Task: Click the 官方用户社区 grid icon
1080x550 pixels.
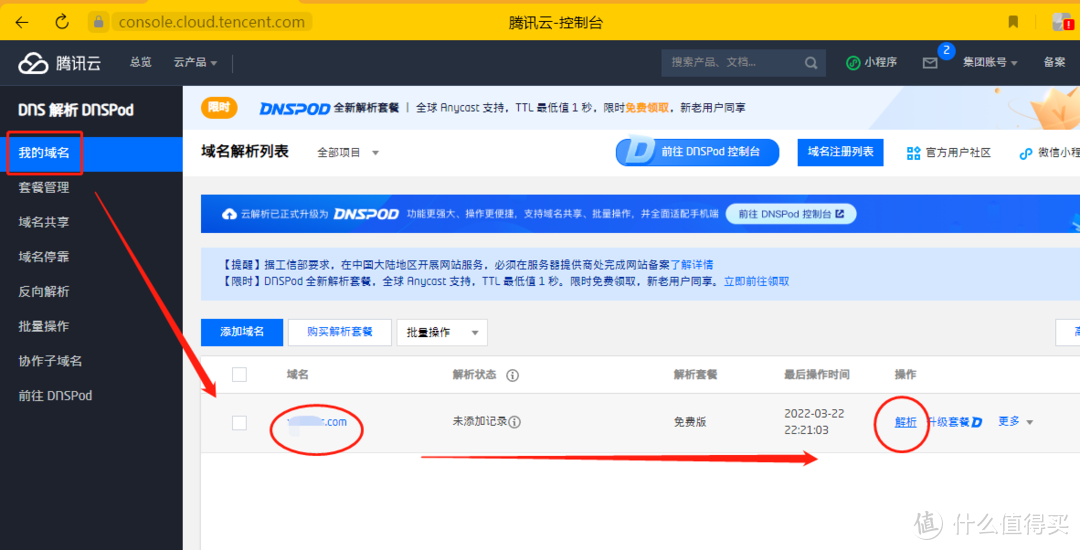Action: [913, 153]
